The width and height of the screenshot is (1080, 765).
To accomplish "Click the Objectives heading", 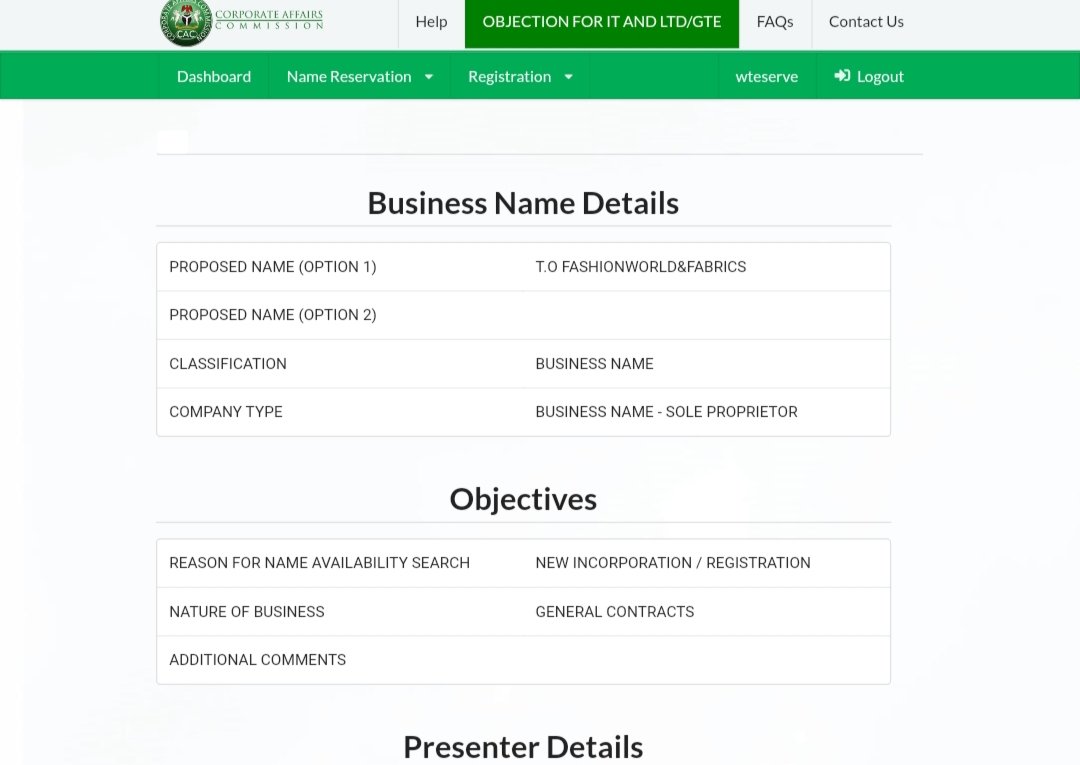I will (x=523, y=499).
